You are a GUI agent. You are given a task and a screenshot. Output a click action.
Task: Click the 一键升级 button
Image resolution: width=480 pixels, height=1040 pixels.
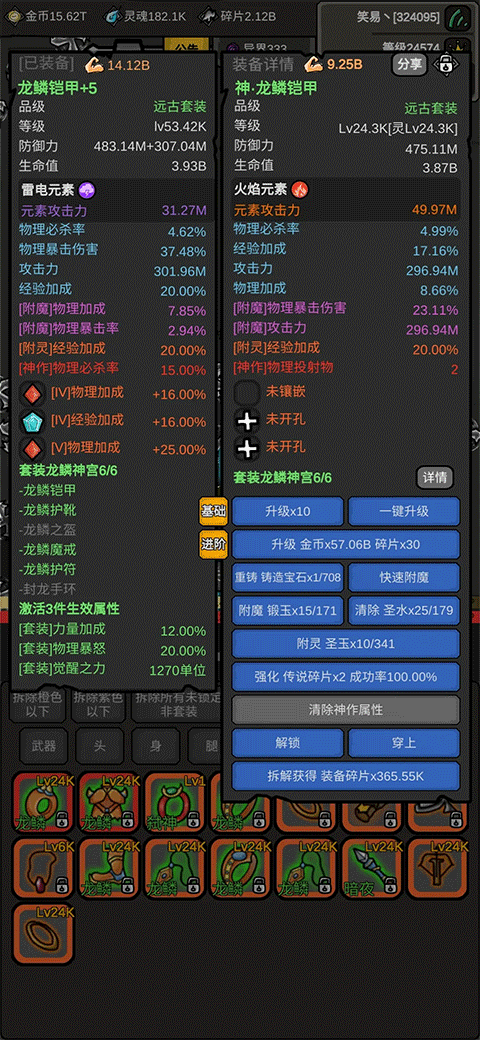click(404, 511)
